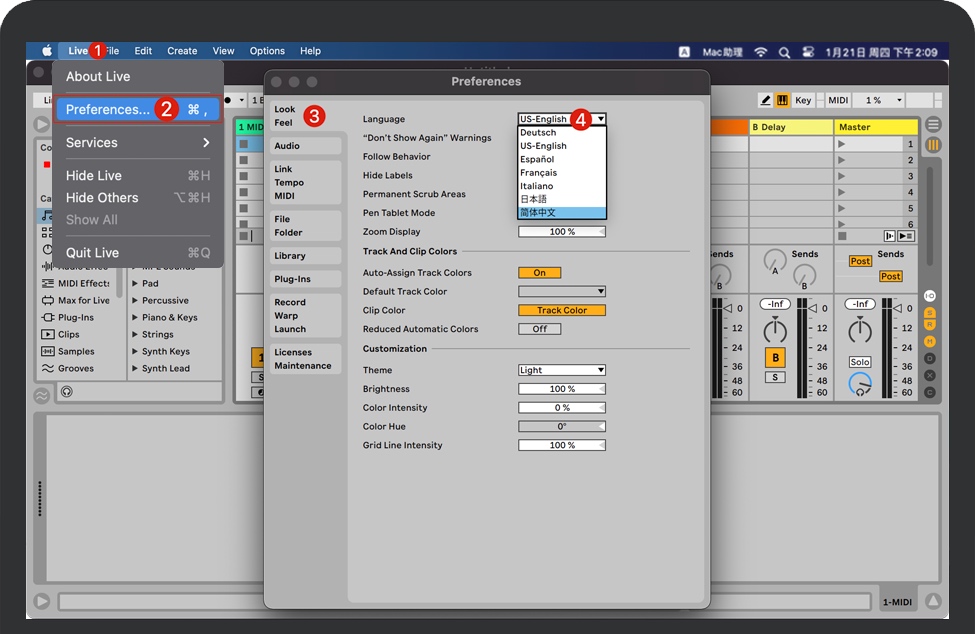975x634 pixels.
Task: Click the Key mapping button
Action: click(803, 100)
